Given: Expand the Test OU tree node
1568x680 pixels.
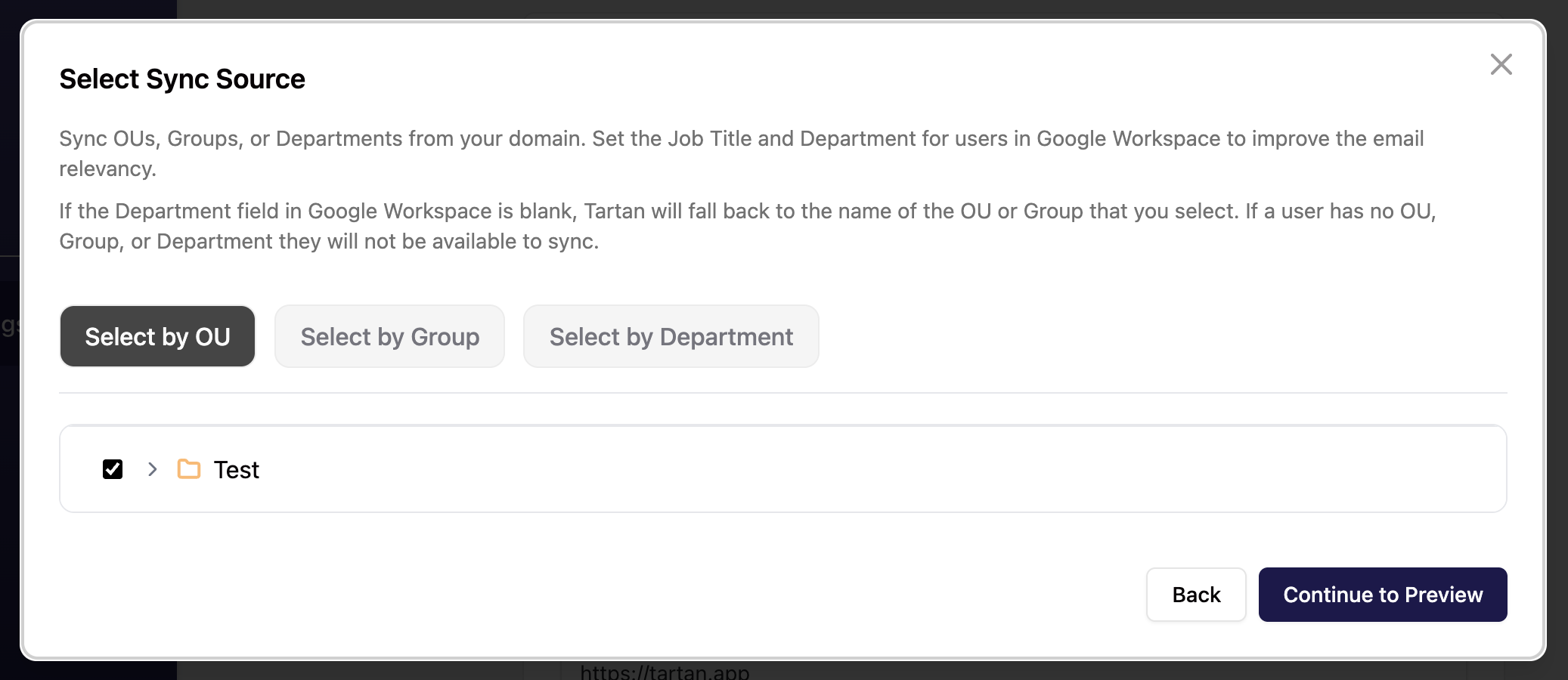Looking at the screenshot, I should click(x=153, y=469).
